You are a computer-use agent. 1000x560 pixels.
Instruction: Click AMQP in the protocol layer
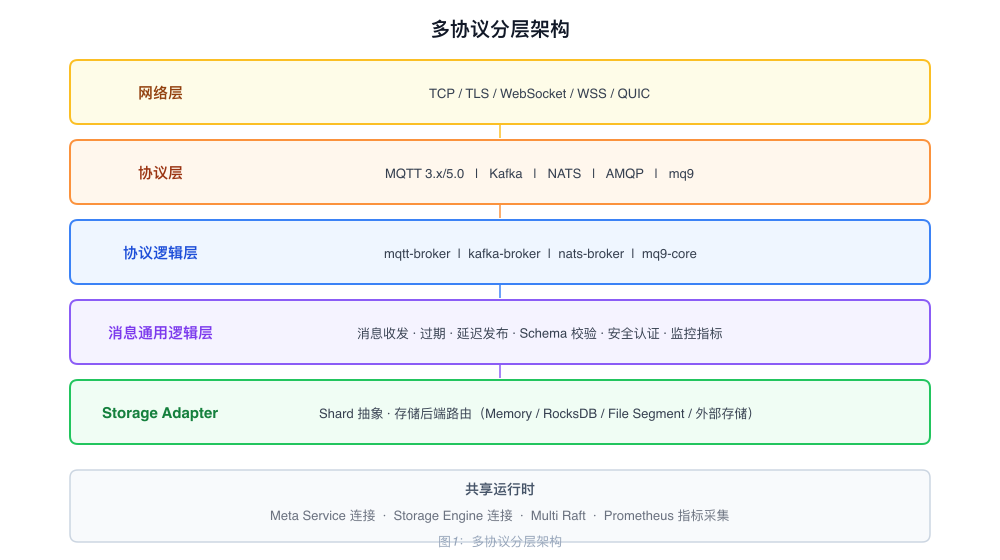point(624,173)
